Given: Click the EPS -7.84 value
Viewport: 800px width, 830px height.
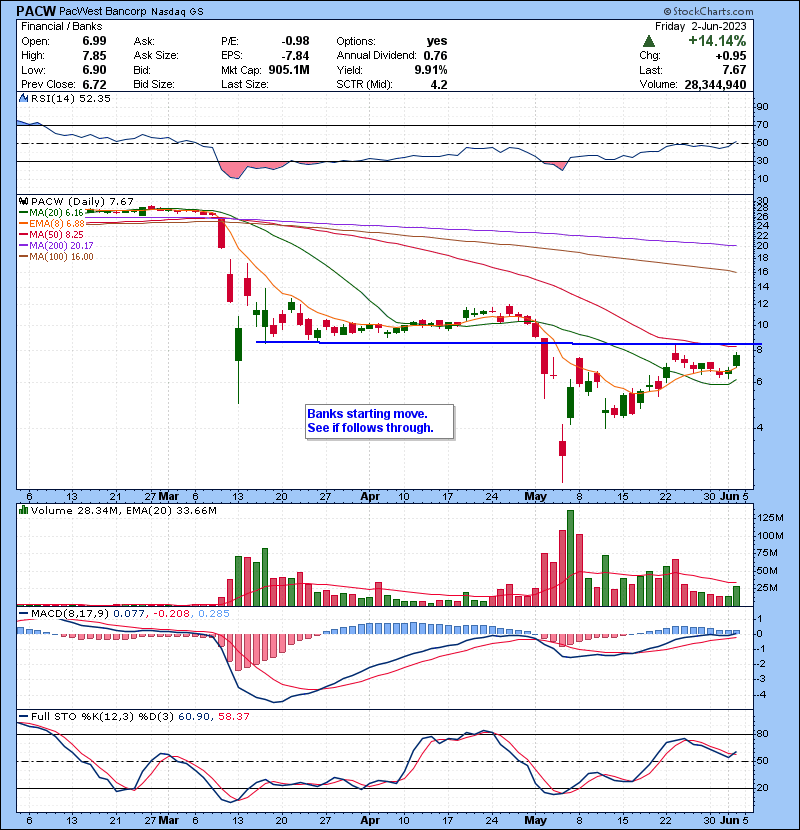Looking at the screenshot, I should 295,56.
